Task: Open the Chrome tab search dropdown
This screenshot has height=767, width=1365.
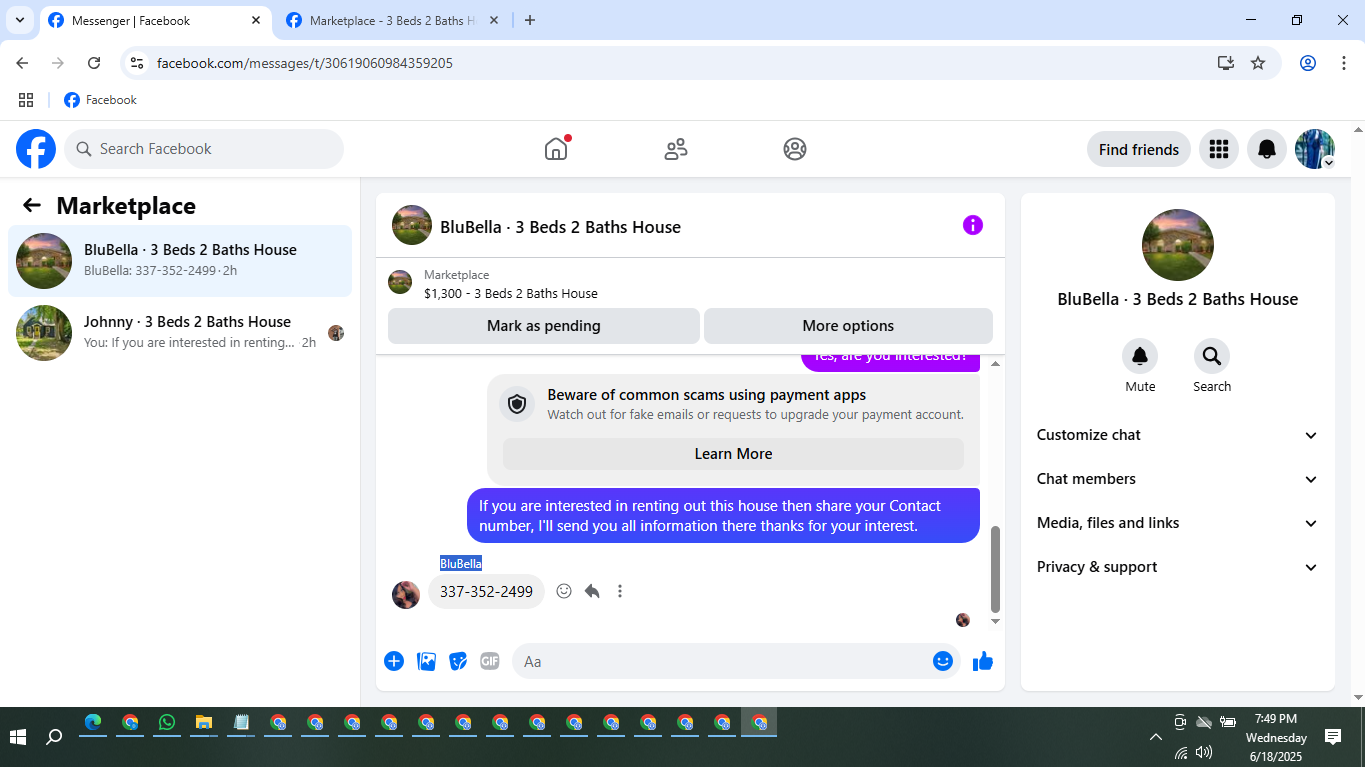Action: point(20,20)
